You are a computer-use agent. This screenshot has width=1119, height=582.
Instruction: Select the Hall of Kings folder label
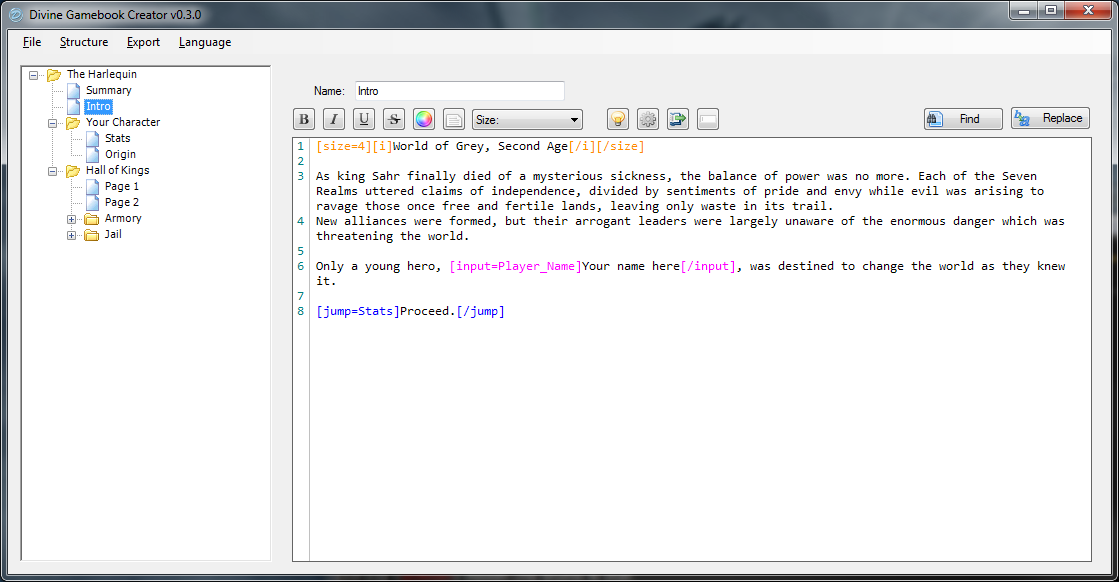click(x=118, y=170)
